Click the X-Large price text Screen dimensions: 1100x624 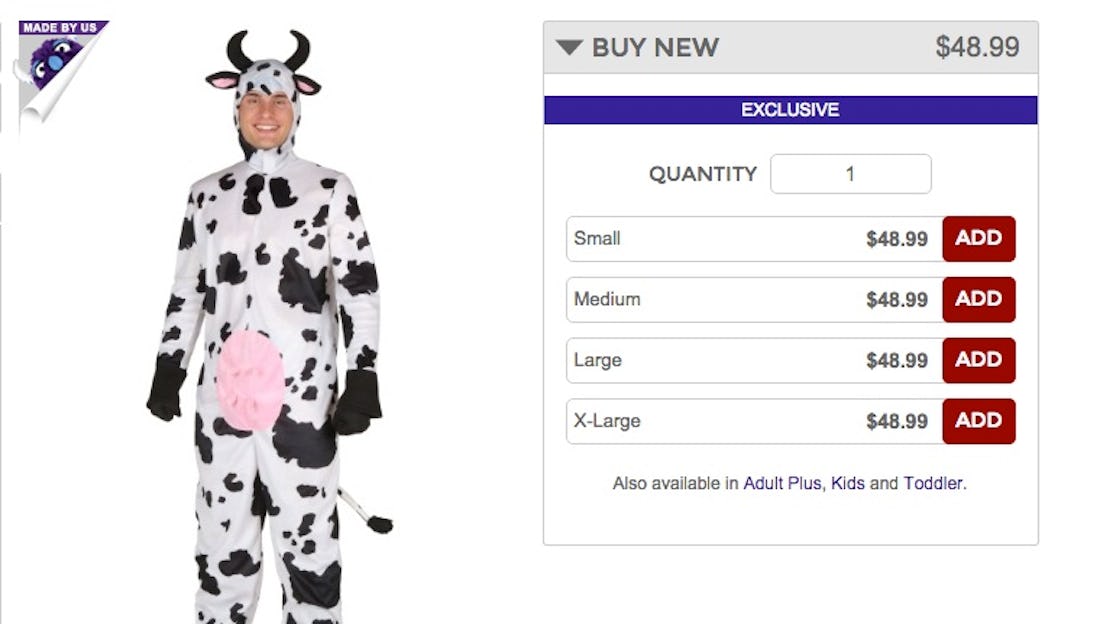point(897,421)
